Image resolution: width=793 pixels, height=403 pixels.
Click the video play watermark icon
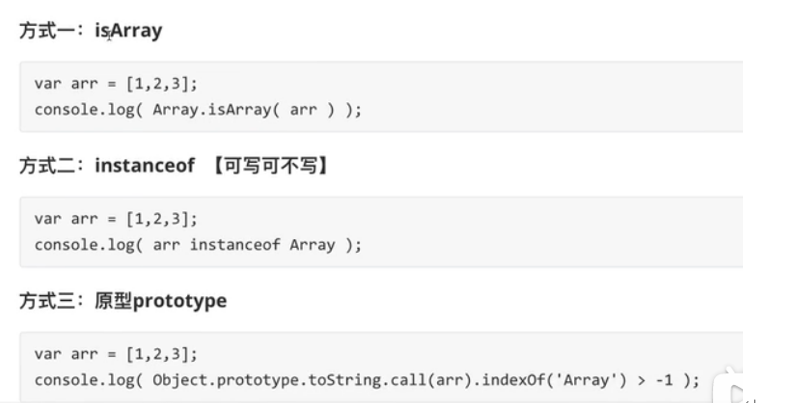pos(738,392)
